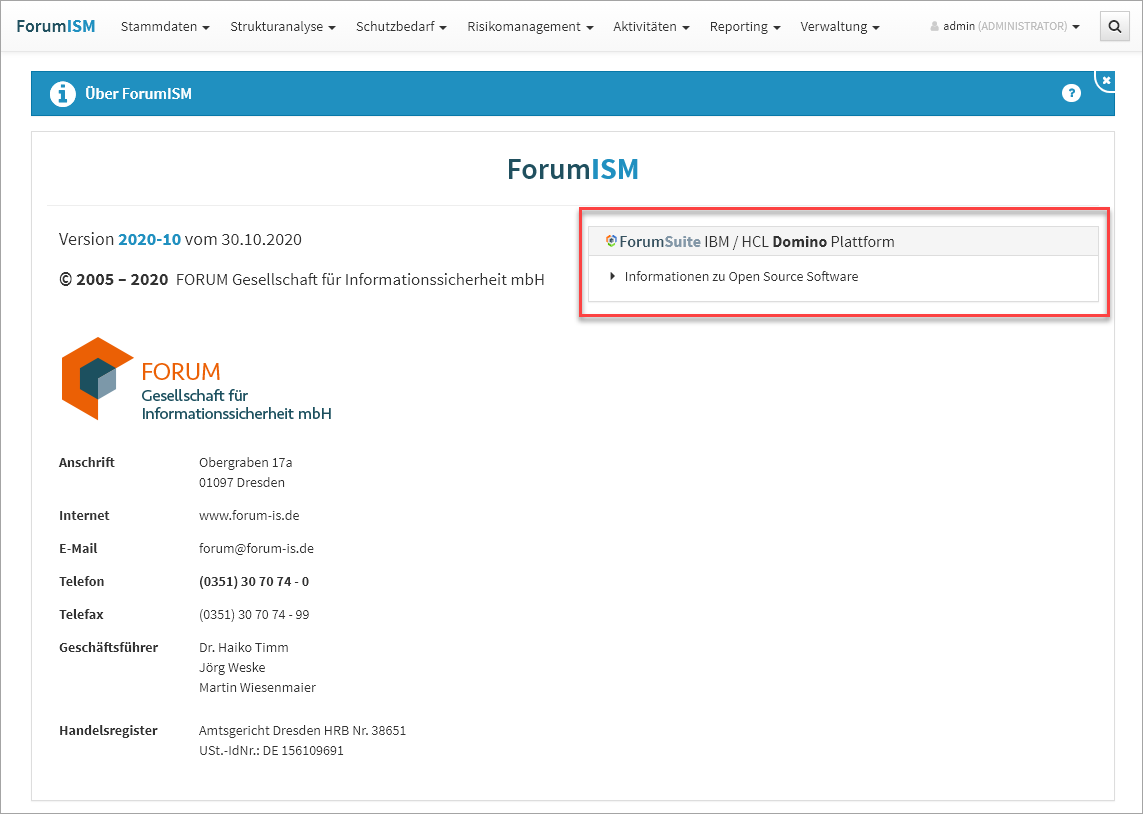The height and width of the screenshot is (814, 1143).
Task: Select the phone number (0351) 30 70 74 - 0
Action: [x=254, y=582]
